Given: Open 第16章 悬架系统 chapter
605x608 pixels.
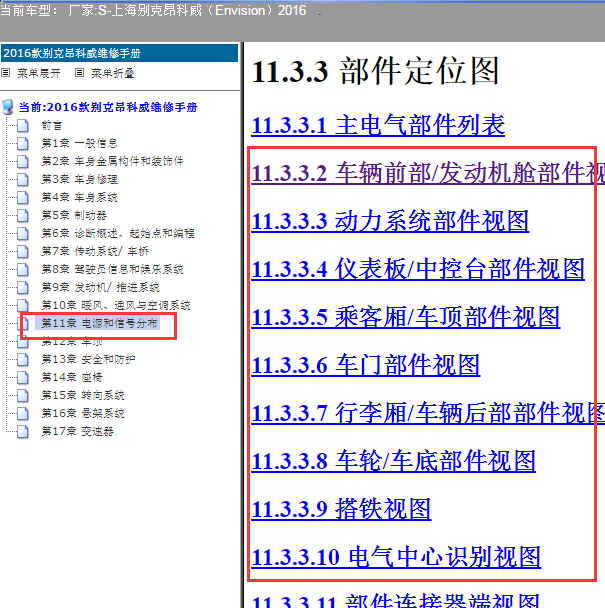Looking at the screenshot, I should [83, 413].
